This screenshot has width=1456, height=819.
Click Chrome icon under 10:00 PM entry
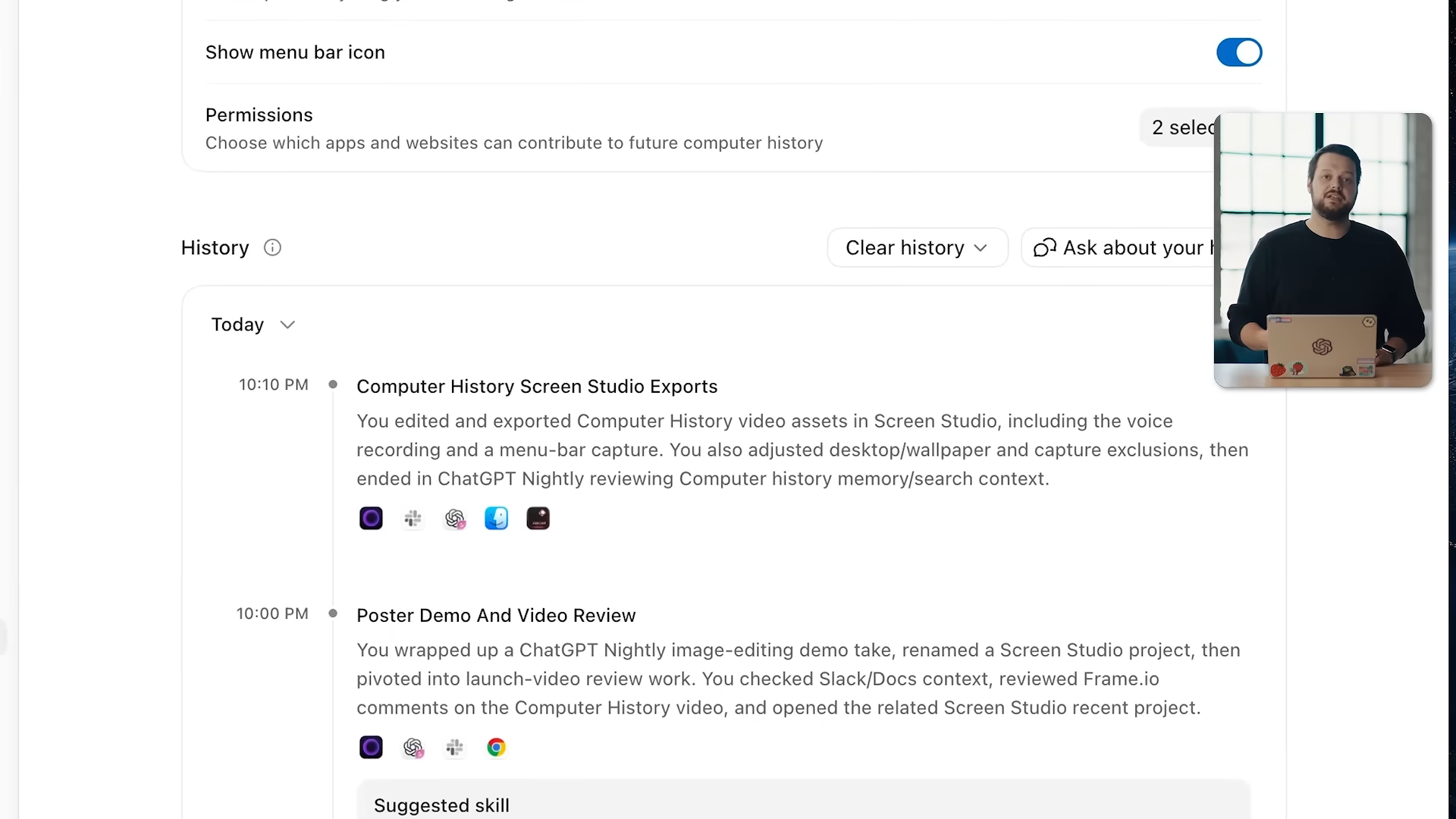pyautogui.click(x=497, y=748)
